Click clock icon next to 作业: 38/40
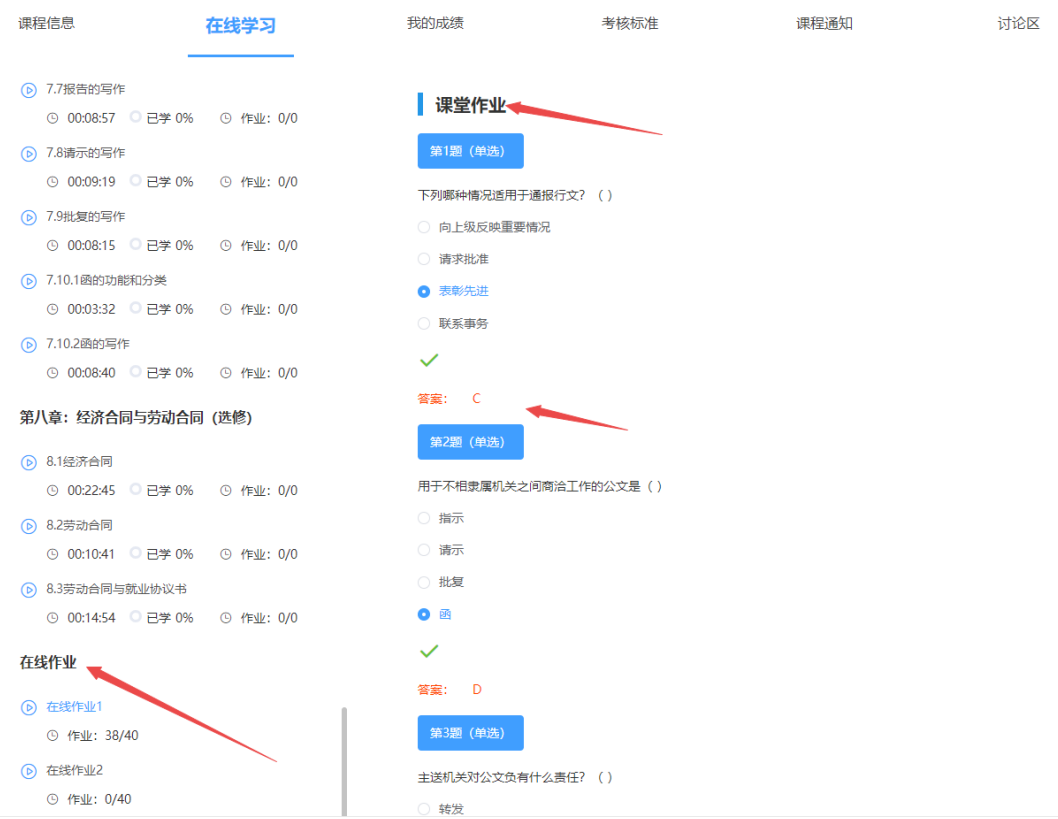This screenshot has width=1058, height=819. (x=52, y=735)
